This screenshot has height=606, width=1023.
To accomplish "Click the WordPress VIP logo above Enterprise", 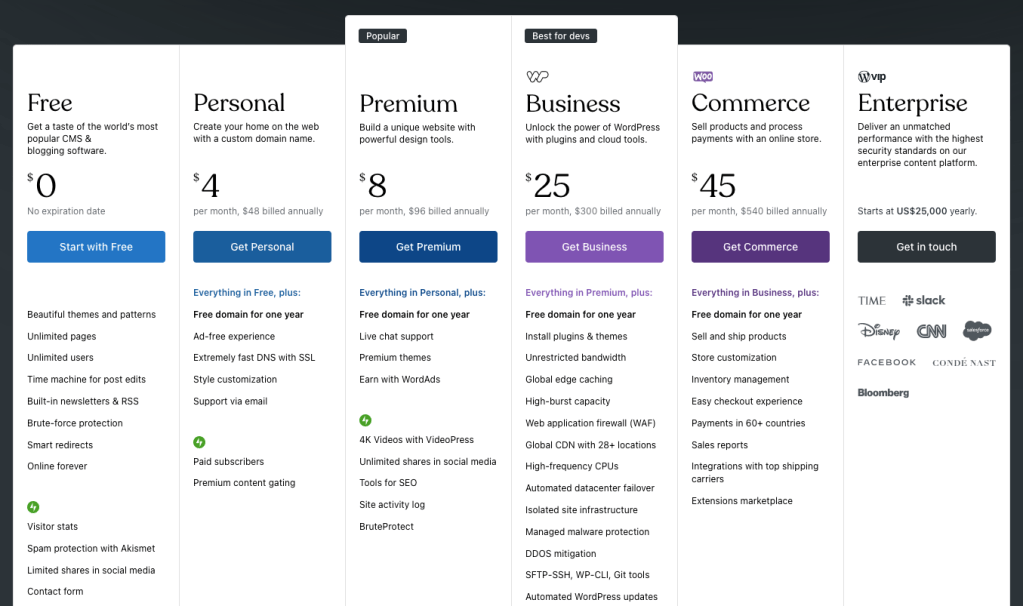I will point(871,77).
